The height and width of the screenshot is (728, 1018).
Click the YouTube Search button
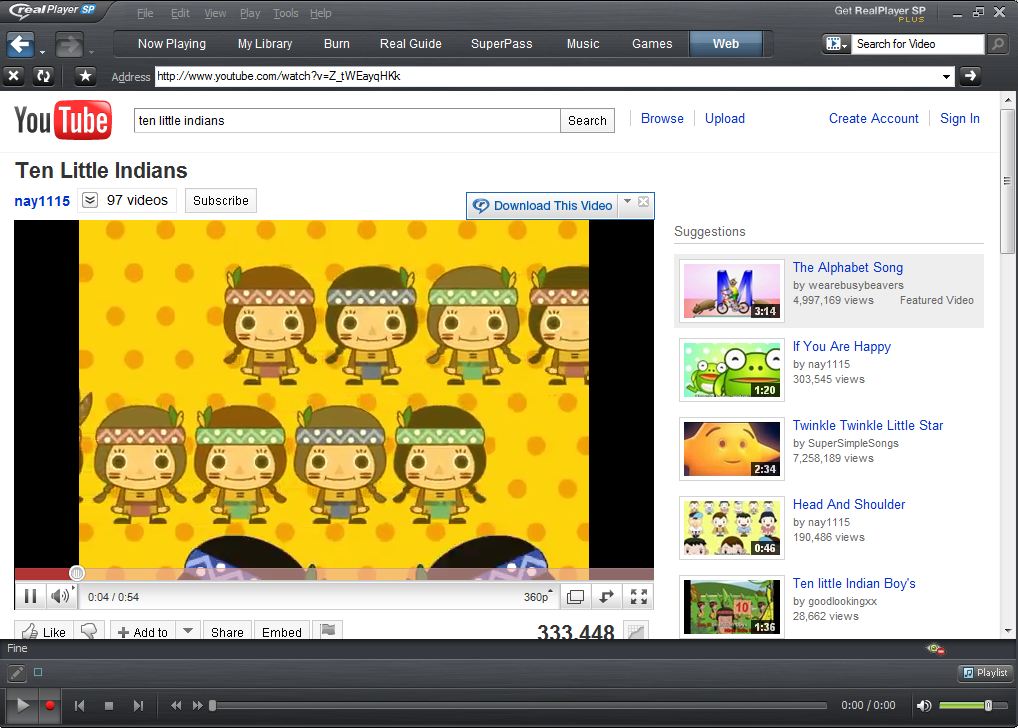(x=587, y=121)
